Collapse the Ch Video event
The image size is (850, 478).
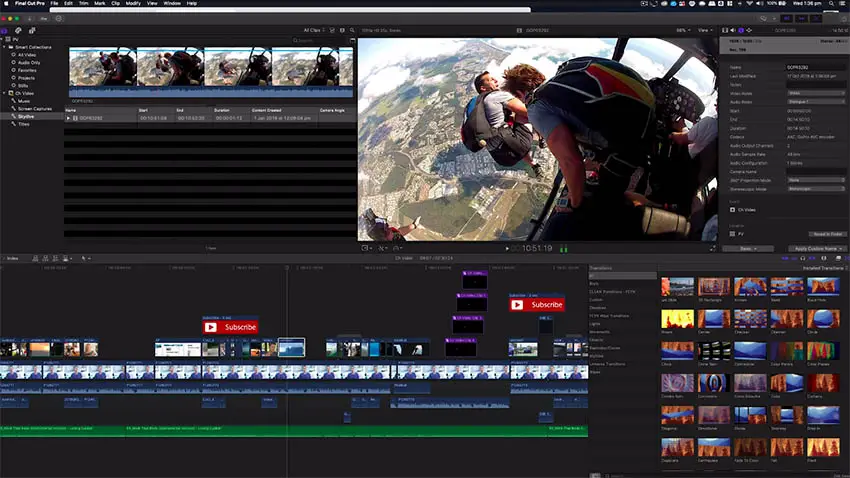click(4, 93)
